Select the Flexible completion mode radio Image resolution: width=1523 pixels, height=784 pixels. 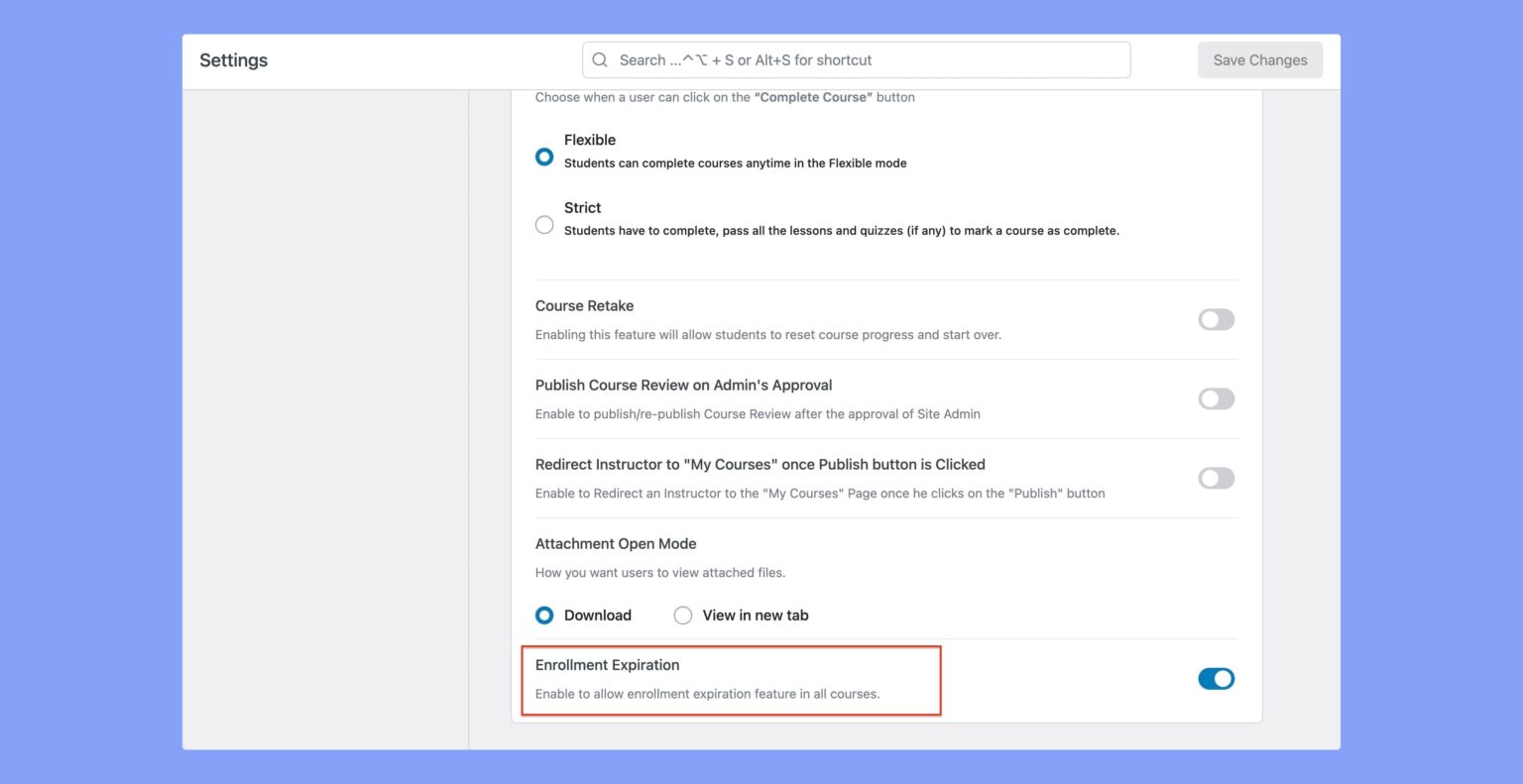click(x=544, y=156)
